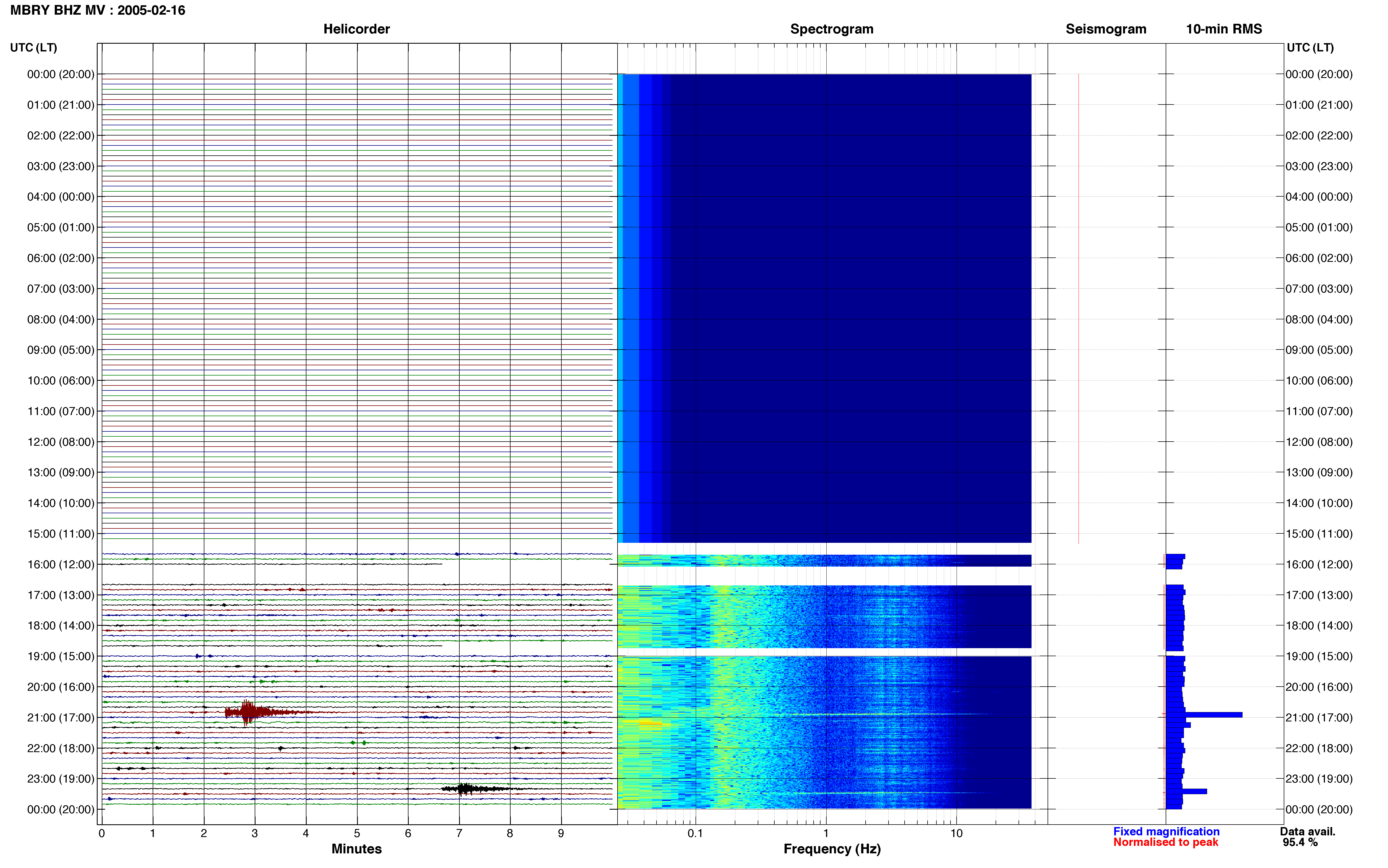1388x868 pixels.
Task: Click right time label 19:00 (15:00)
Action: pos(1319,656)
